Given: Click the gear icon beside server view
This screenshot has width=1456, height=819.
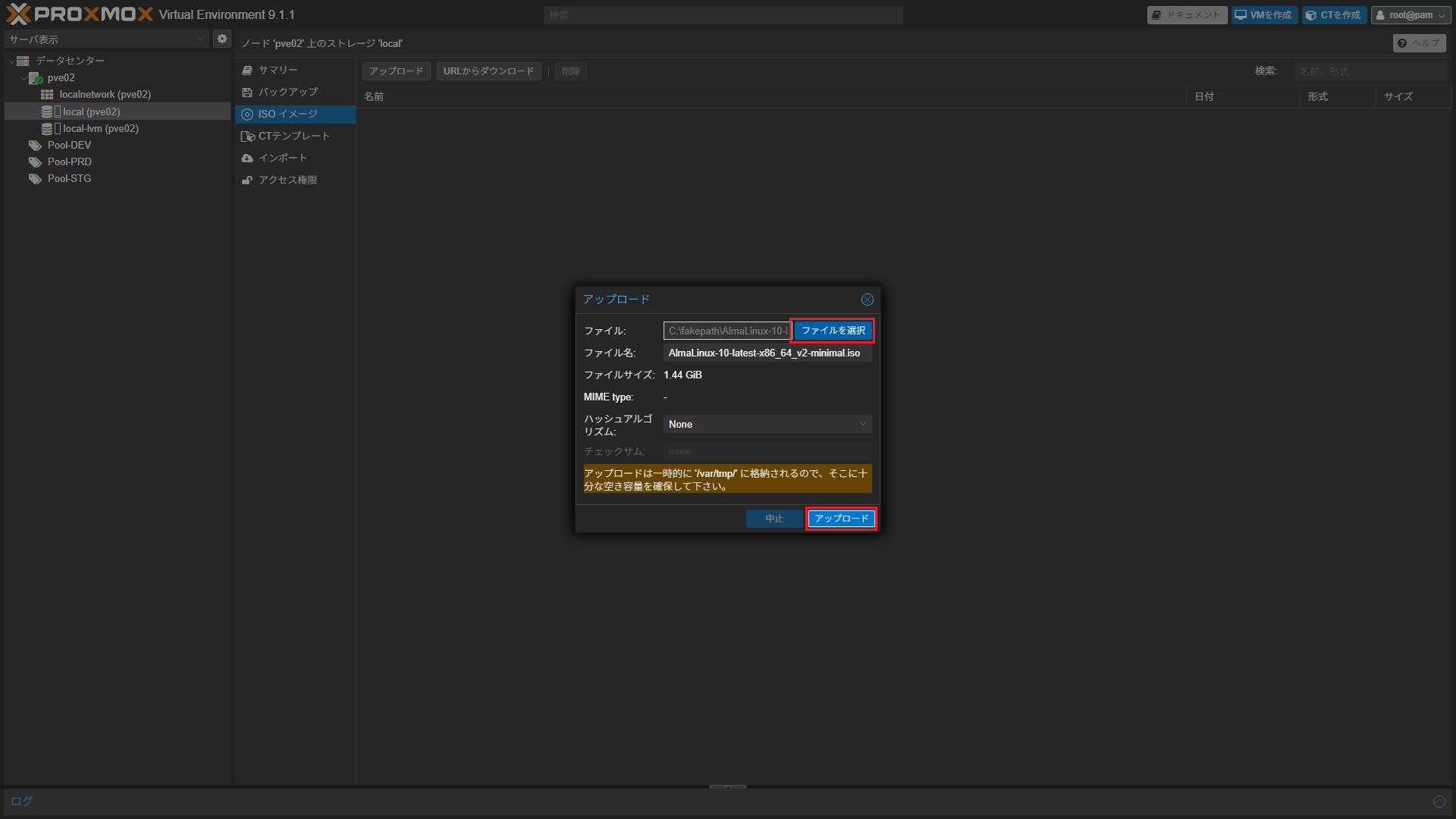Looking at the screenshot, I should 221,39.
